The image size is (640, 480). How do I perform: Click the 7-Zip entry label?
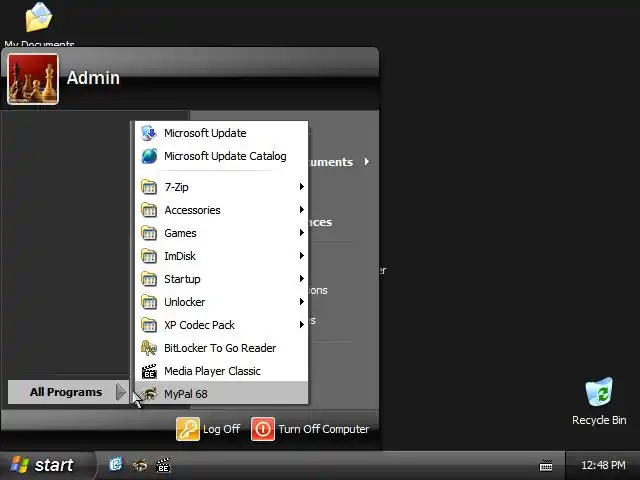(176, 187)
